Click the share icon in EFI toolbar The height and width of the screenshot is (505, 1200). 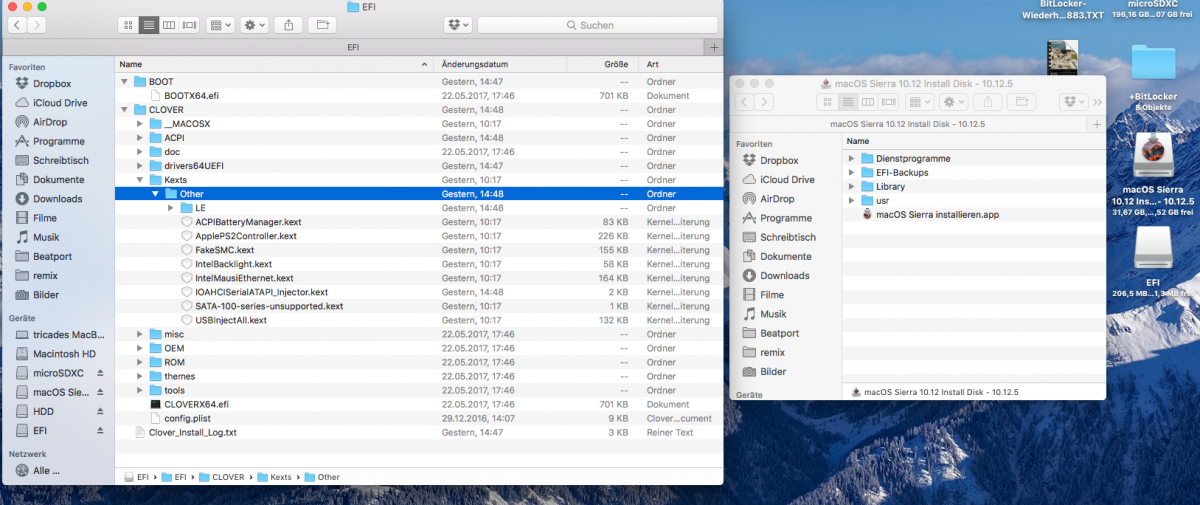[x=287, y=24]
